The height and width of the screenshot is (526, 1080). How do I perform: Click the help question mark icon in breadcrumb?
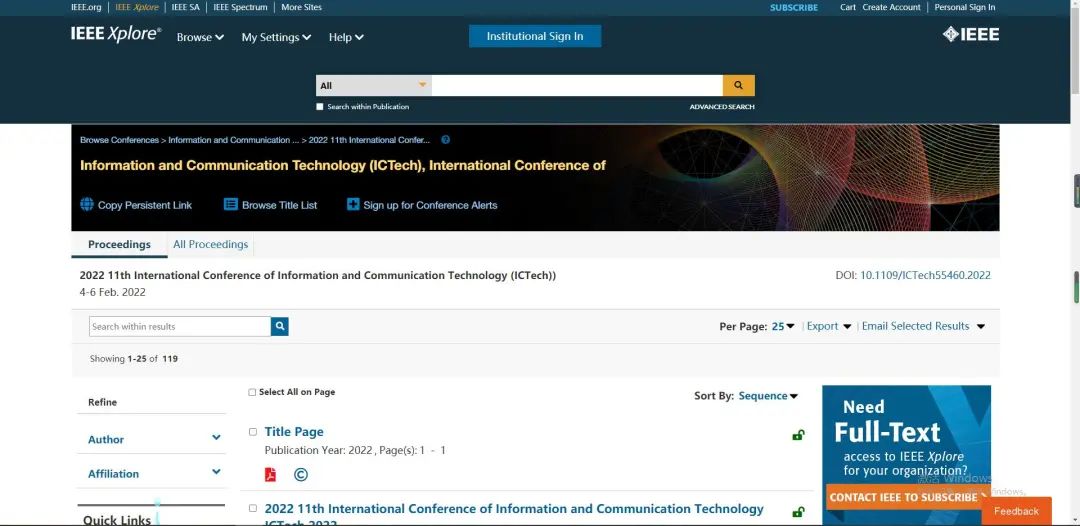tap(446, 140)
